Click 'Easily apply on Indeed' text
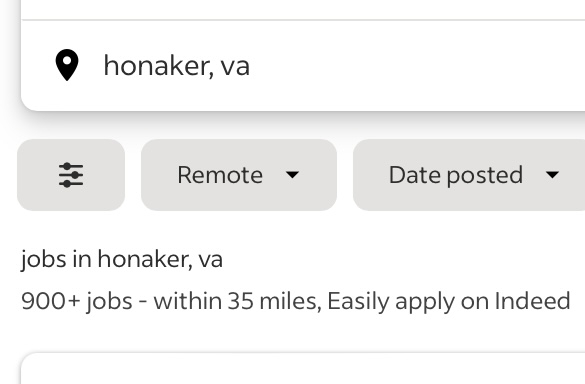This screenshot has width=585, height=384. [x=449, y=301]
